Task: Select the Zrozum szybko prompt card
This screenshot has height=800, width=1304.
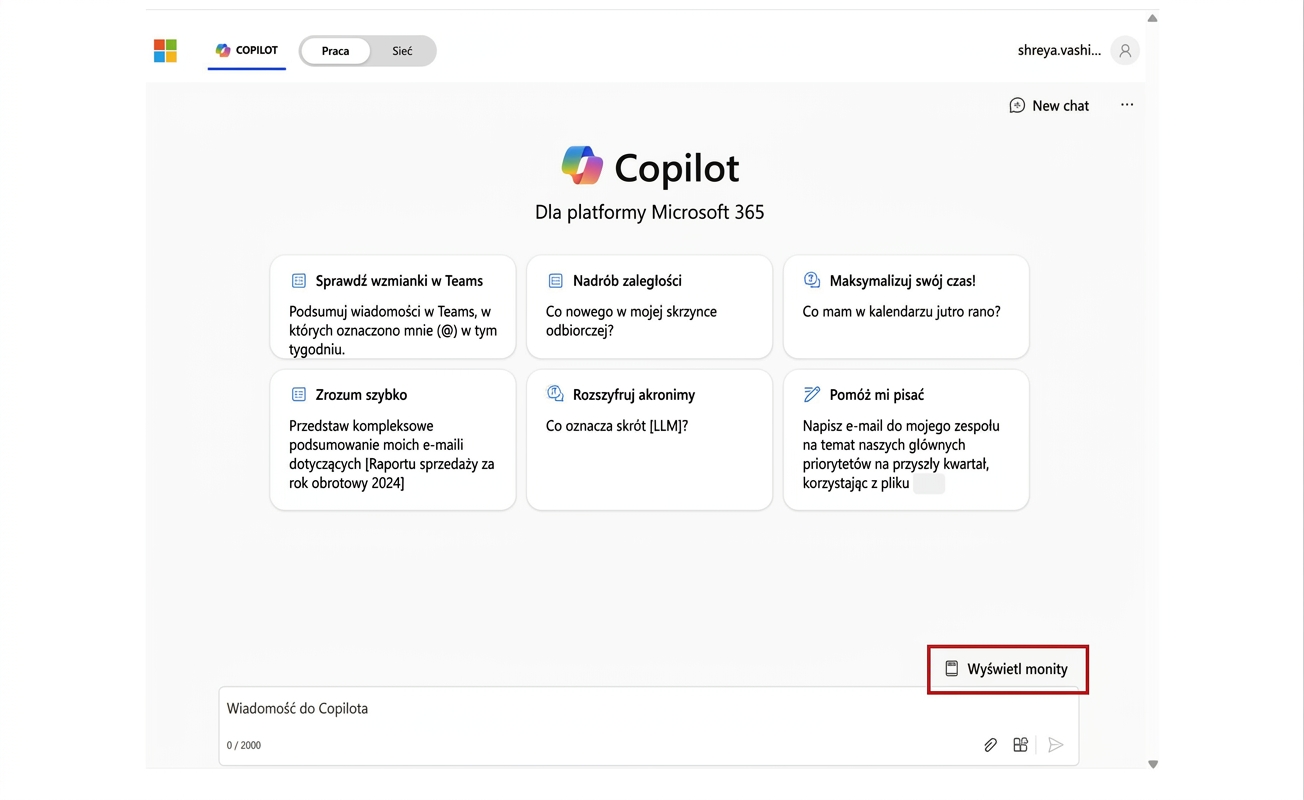Action: [393, 440]
